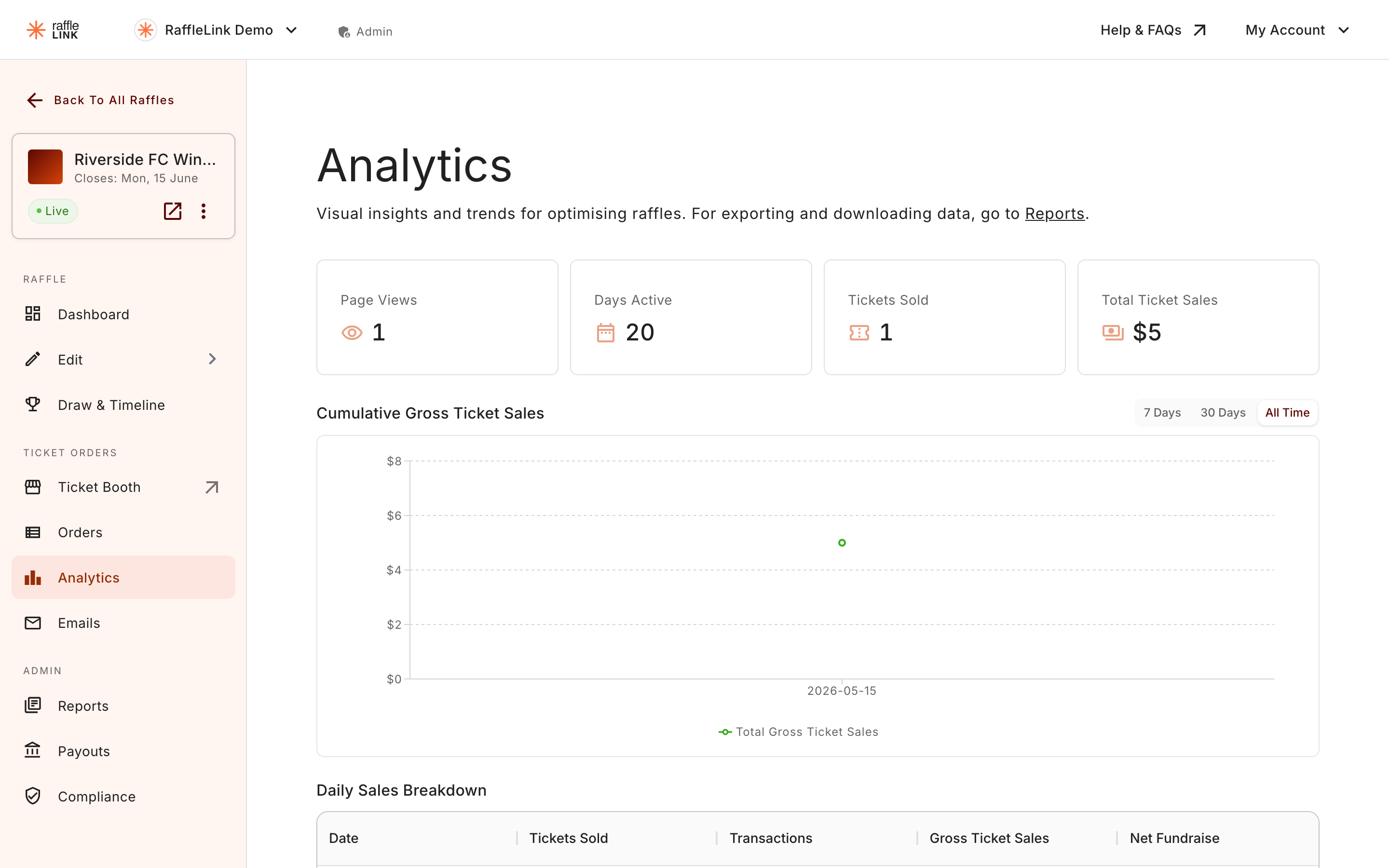Click the Ticket Booth storefront icon
Viewport: 1389px width, 868px height.
click(x=33, y=487)
